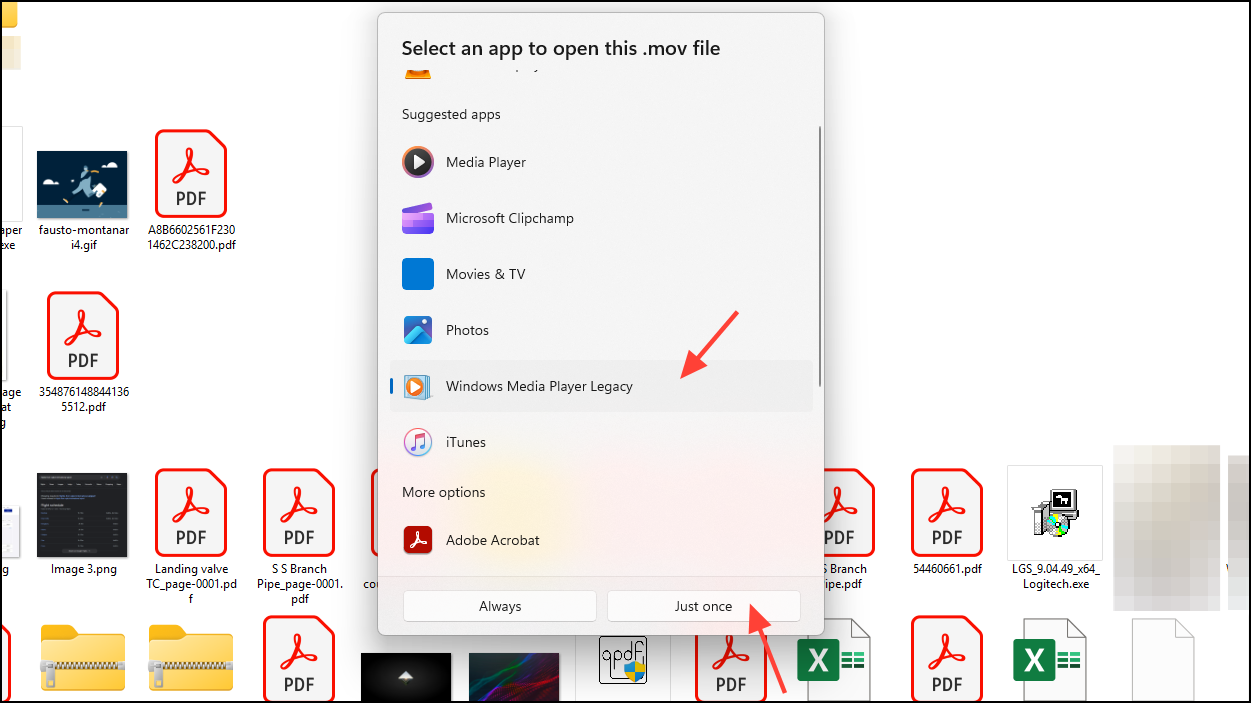Click the app list vertical scrollbar
The image size is (1251, 703).
(x=820, y=256)
